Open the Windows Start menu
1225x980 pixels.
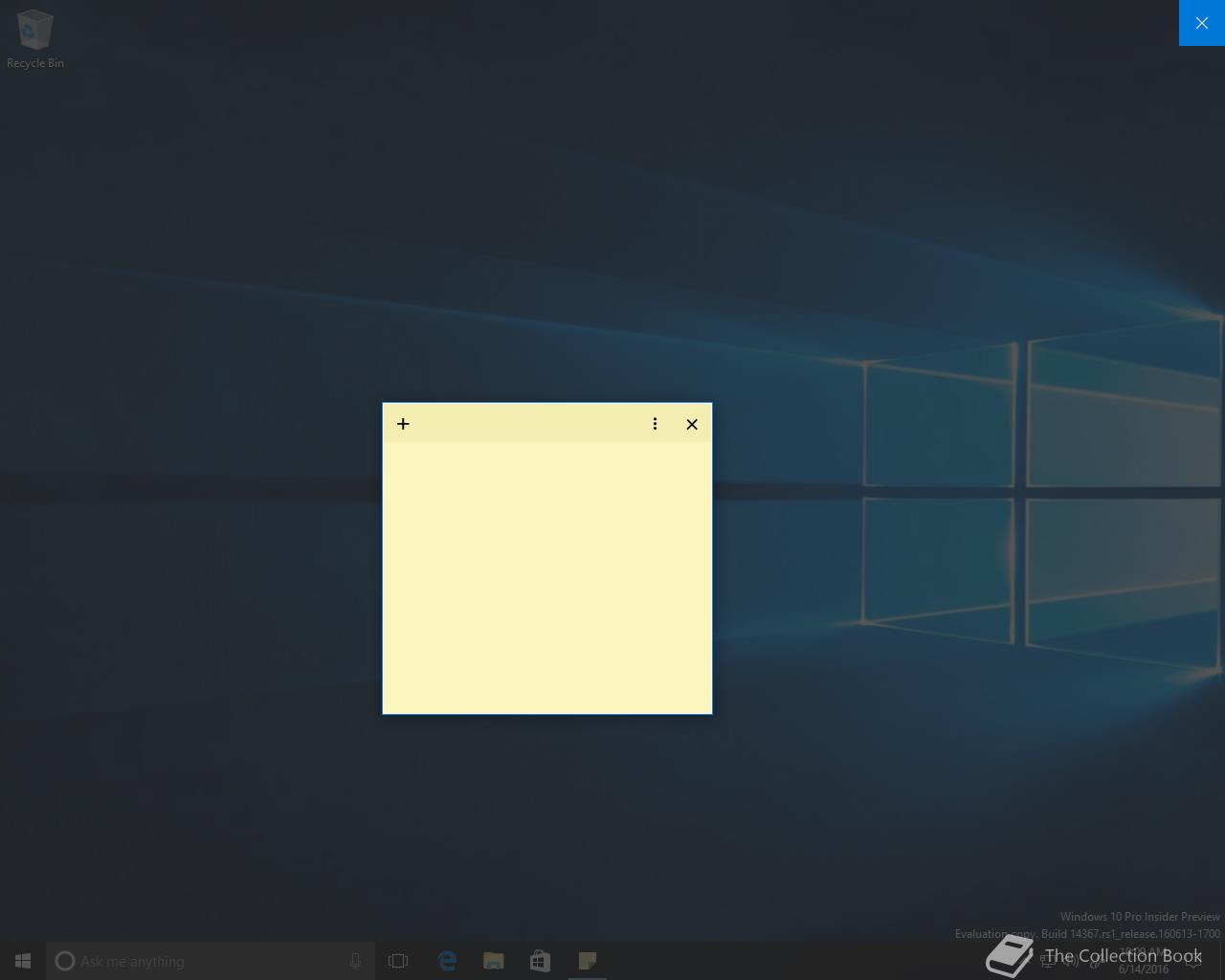tap(23, 961)
